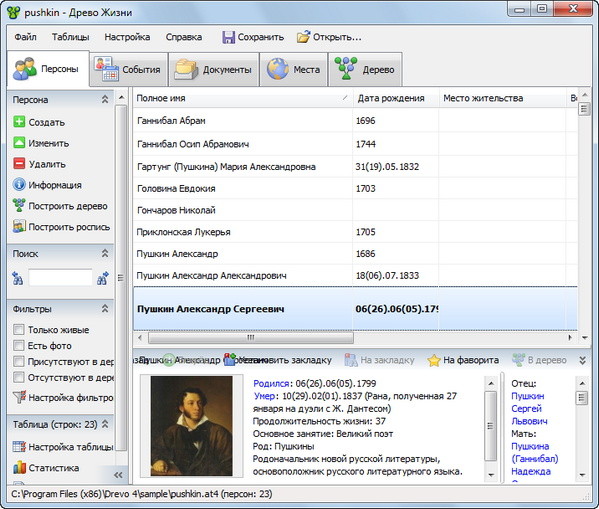Open the father link Пушкин Сергей Львович
The width and height of the screenshot is (599, 509).
point(529,408)
